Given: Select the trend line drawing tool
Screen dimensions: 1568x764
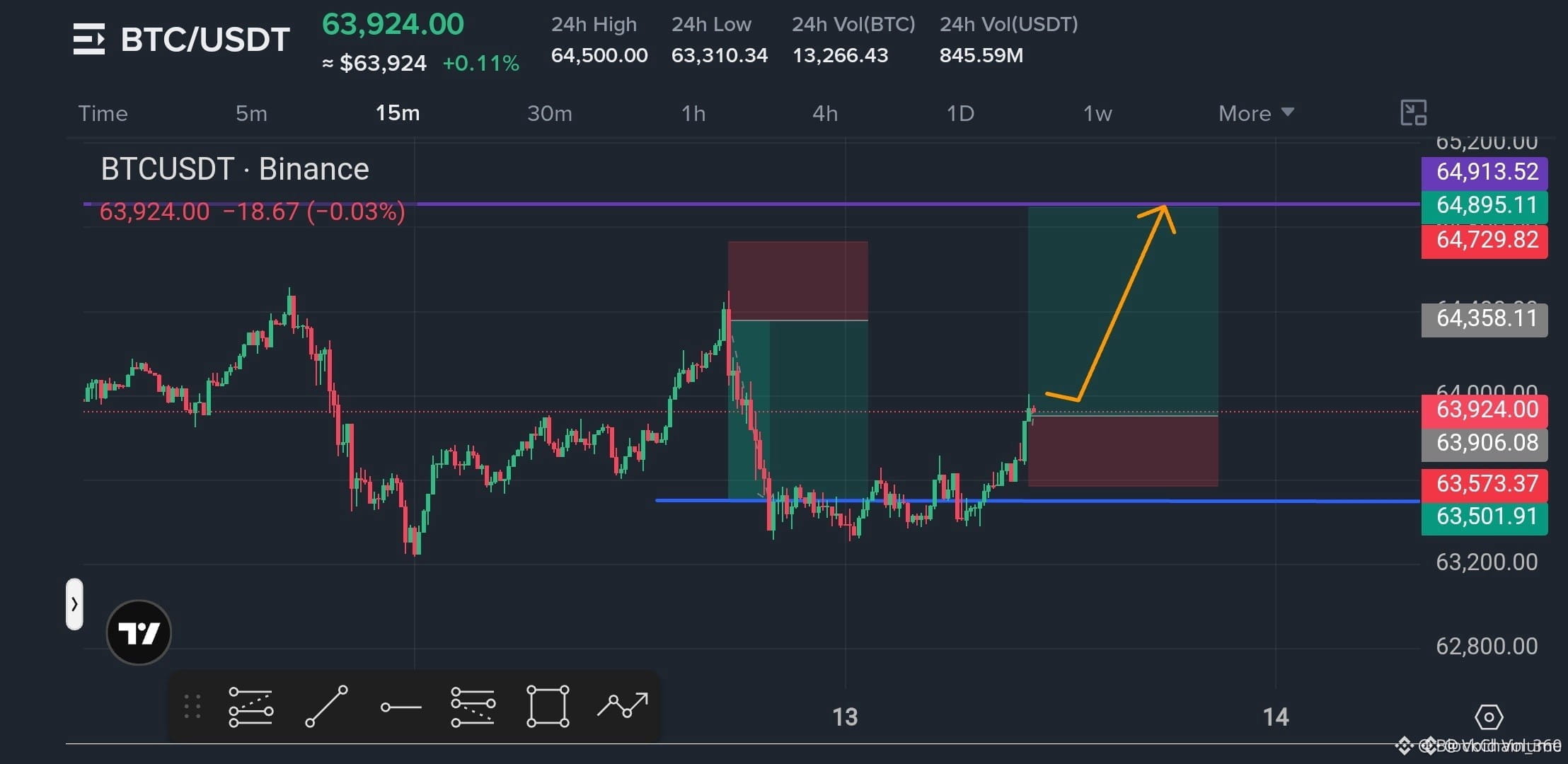Looking at the screenshot, I should click(x=326, y=706).
